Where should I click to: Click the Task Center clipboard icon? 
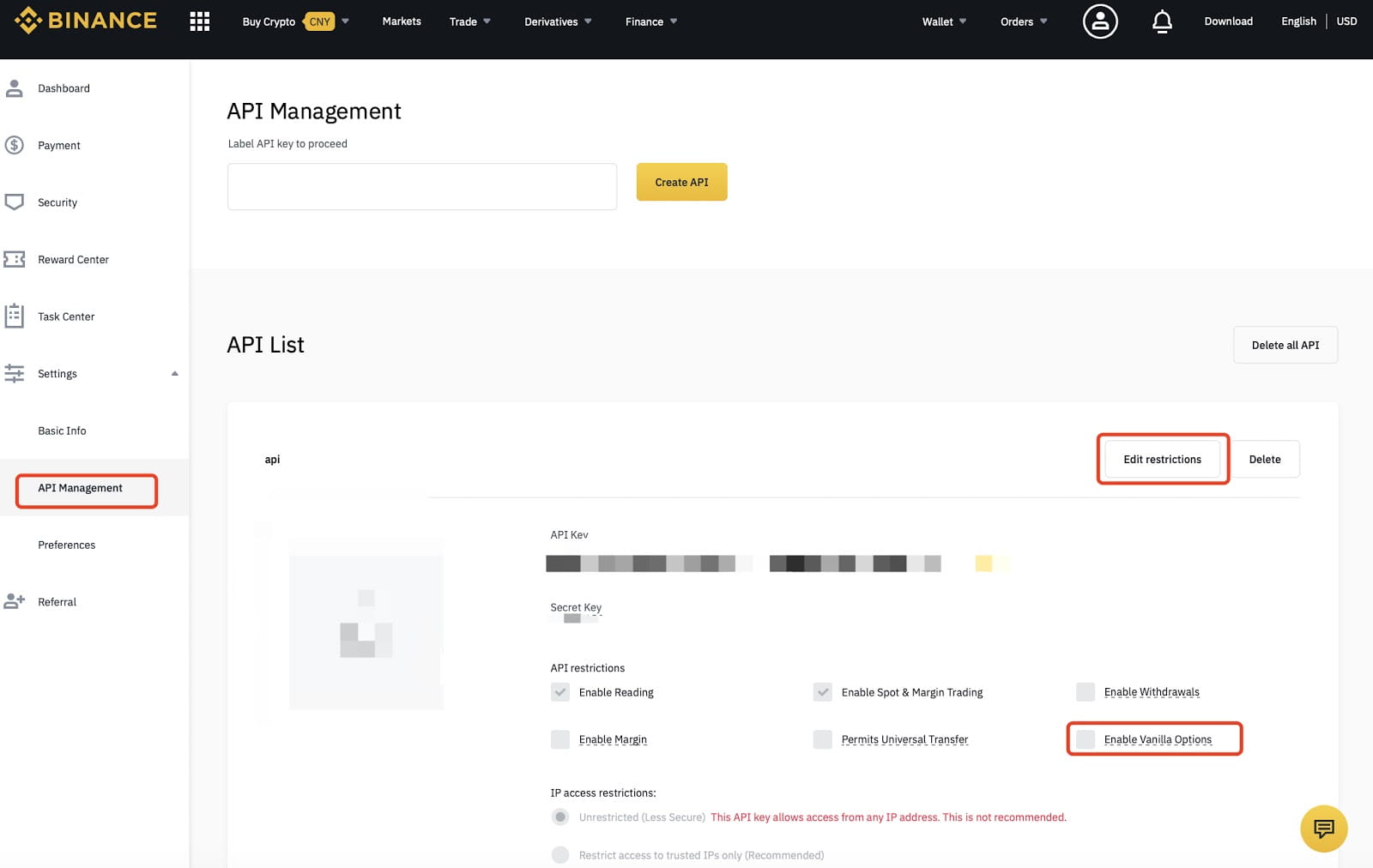14,316
